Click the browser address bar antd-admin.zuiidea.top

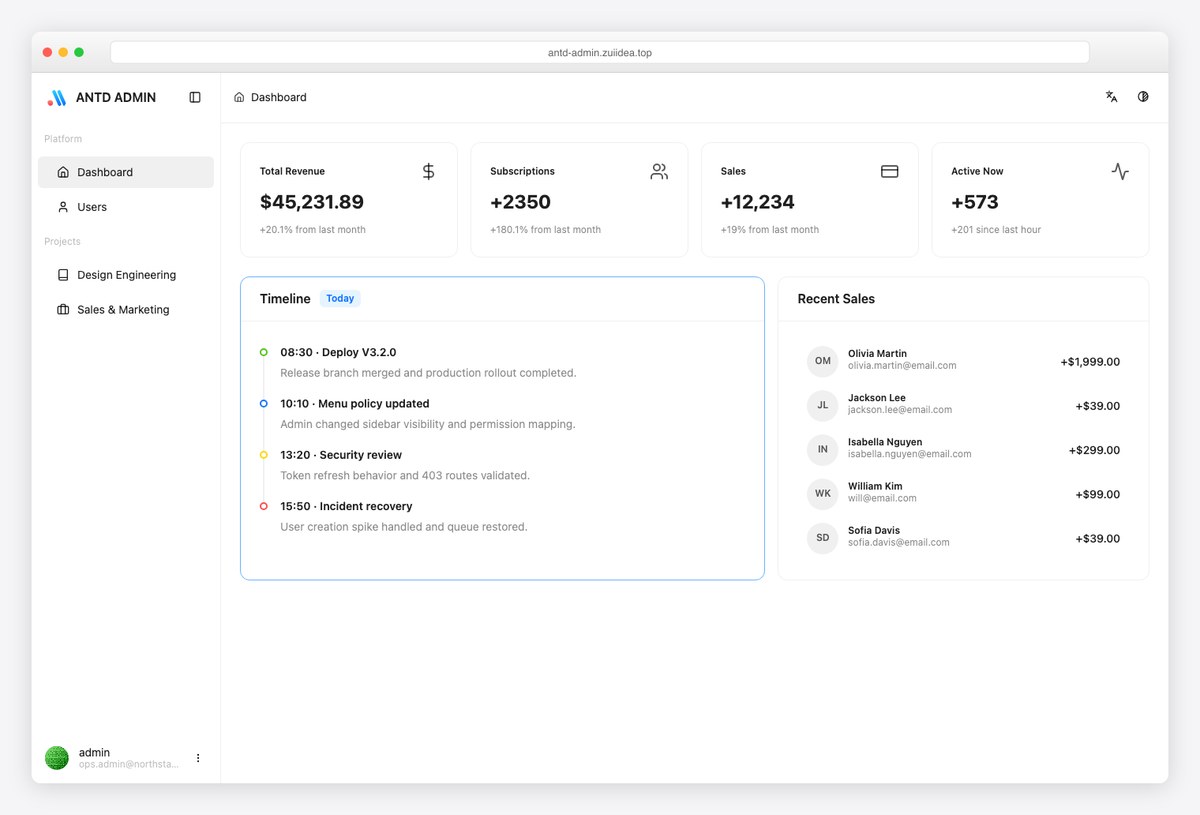click(x=600, y=52)
